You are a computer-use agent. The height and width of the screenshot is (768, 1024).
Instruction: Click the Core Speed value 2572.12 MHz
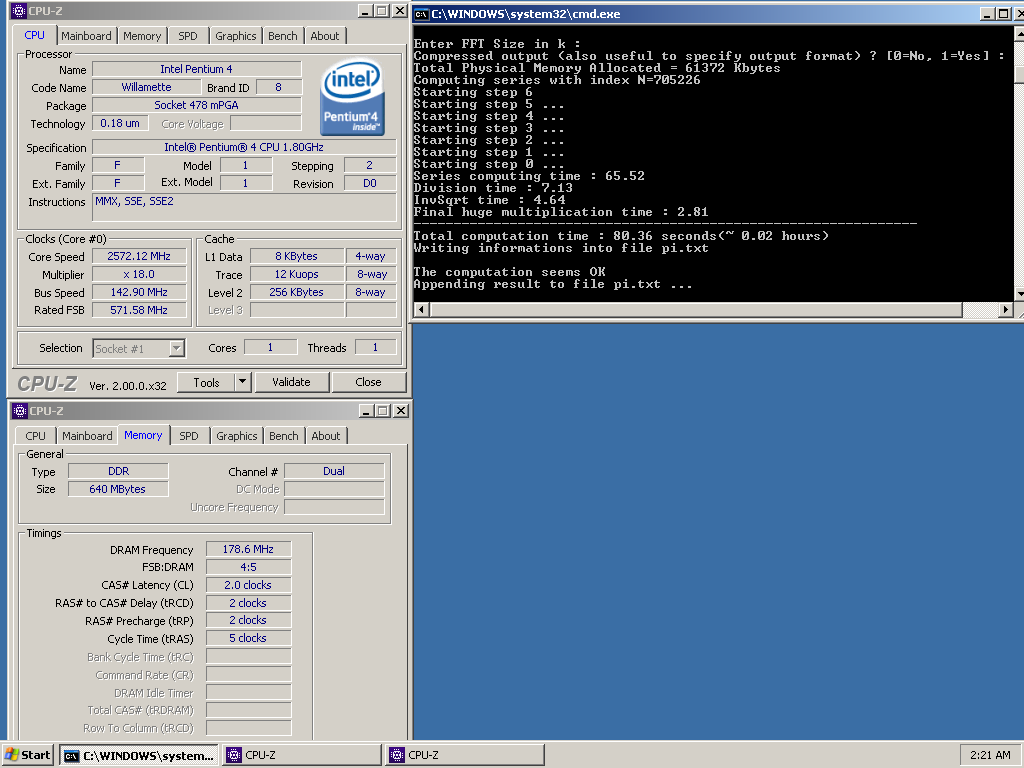(x=139, y=256)
